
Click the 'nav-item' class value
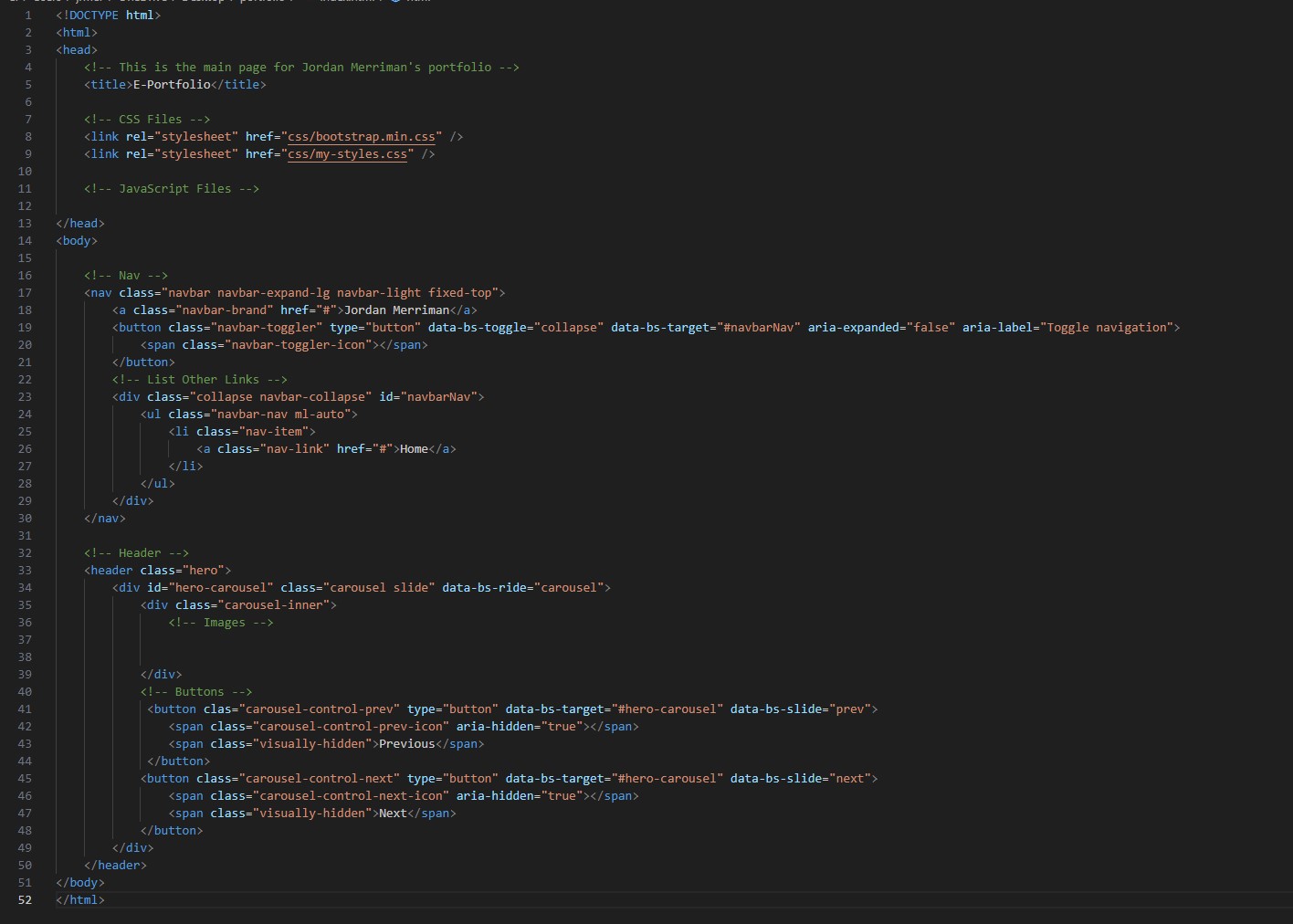(274, 432)
